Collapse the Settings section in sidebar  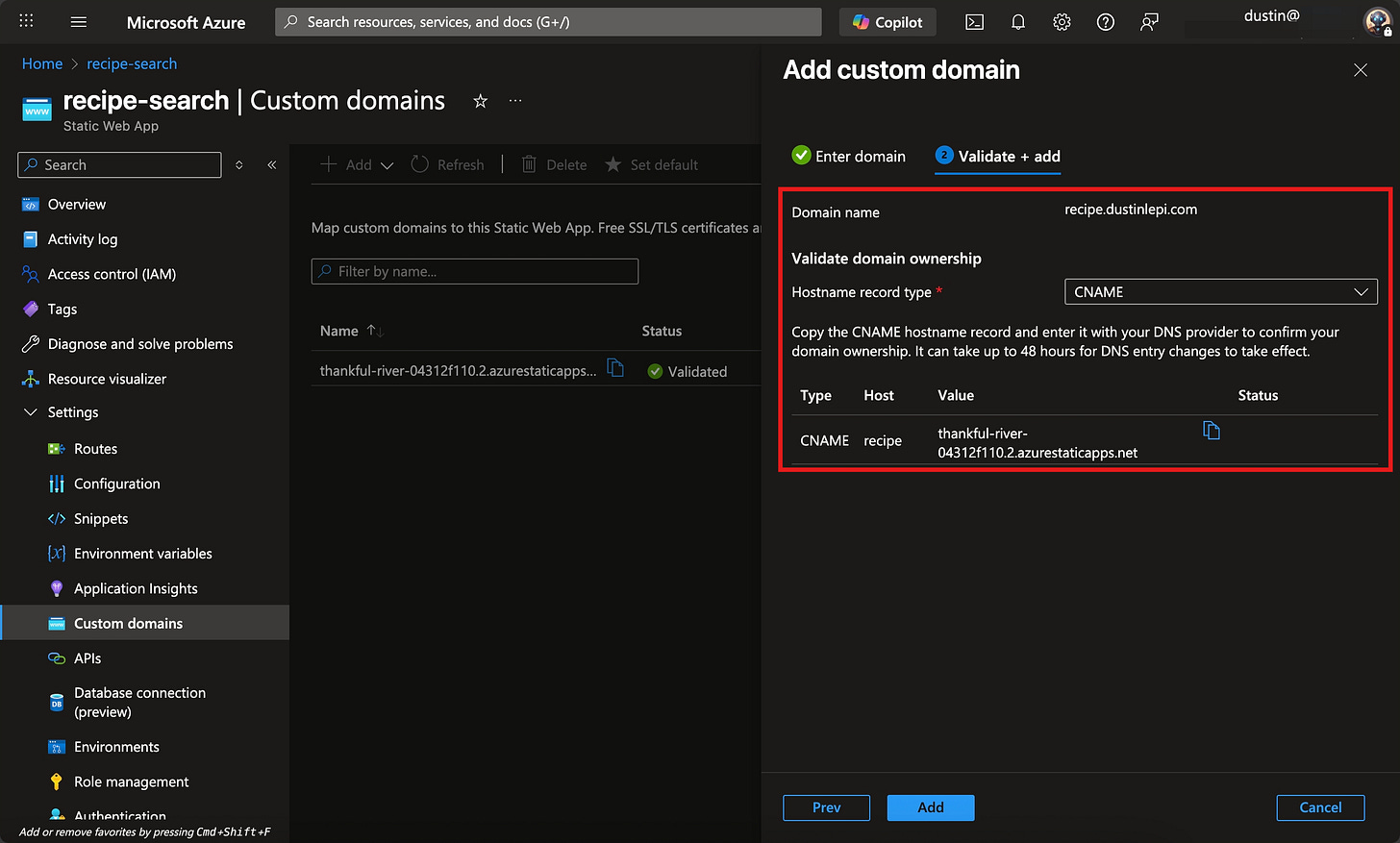[30, 412]
